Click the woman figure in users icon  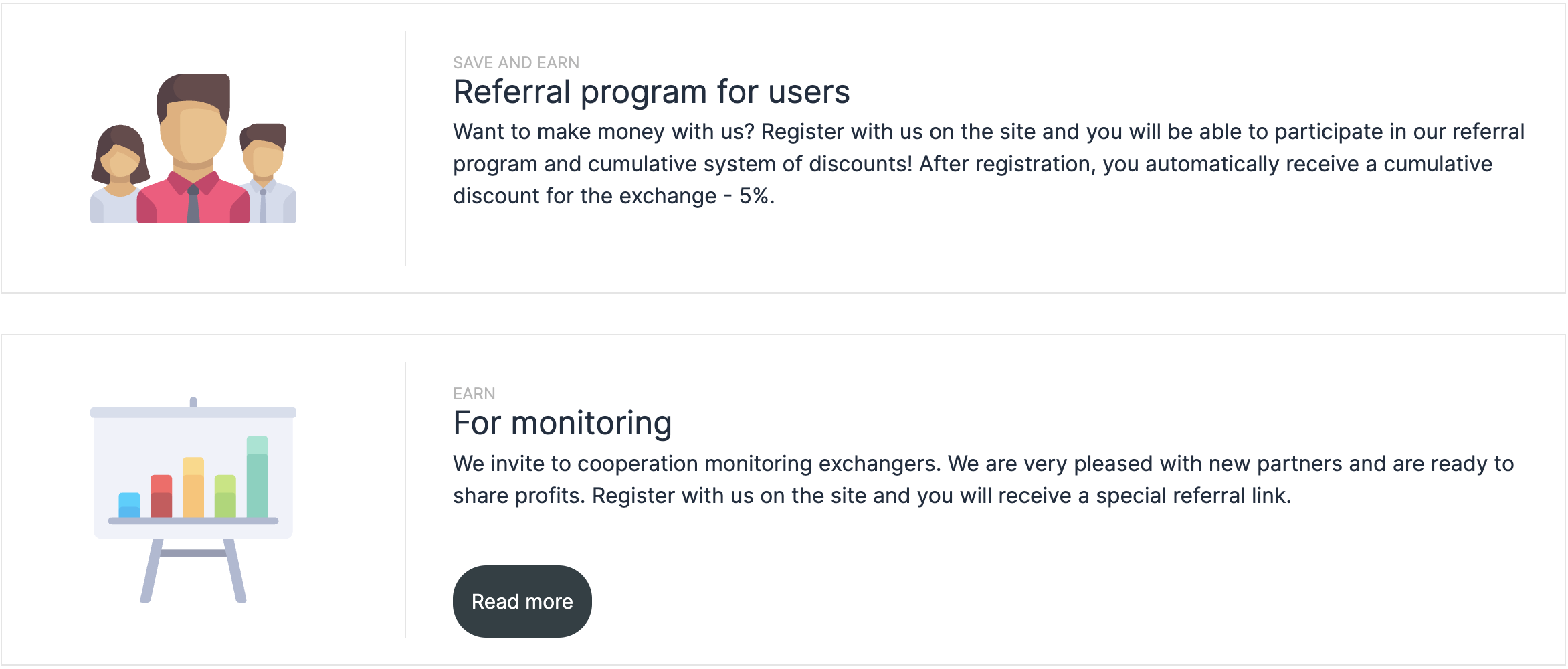[119, 175]
